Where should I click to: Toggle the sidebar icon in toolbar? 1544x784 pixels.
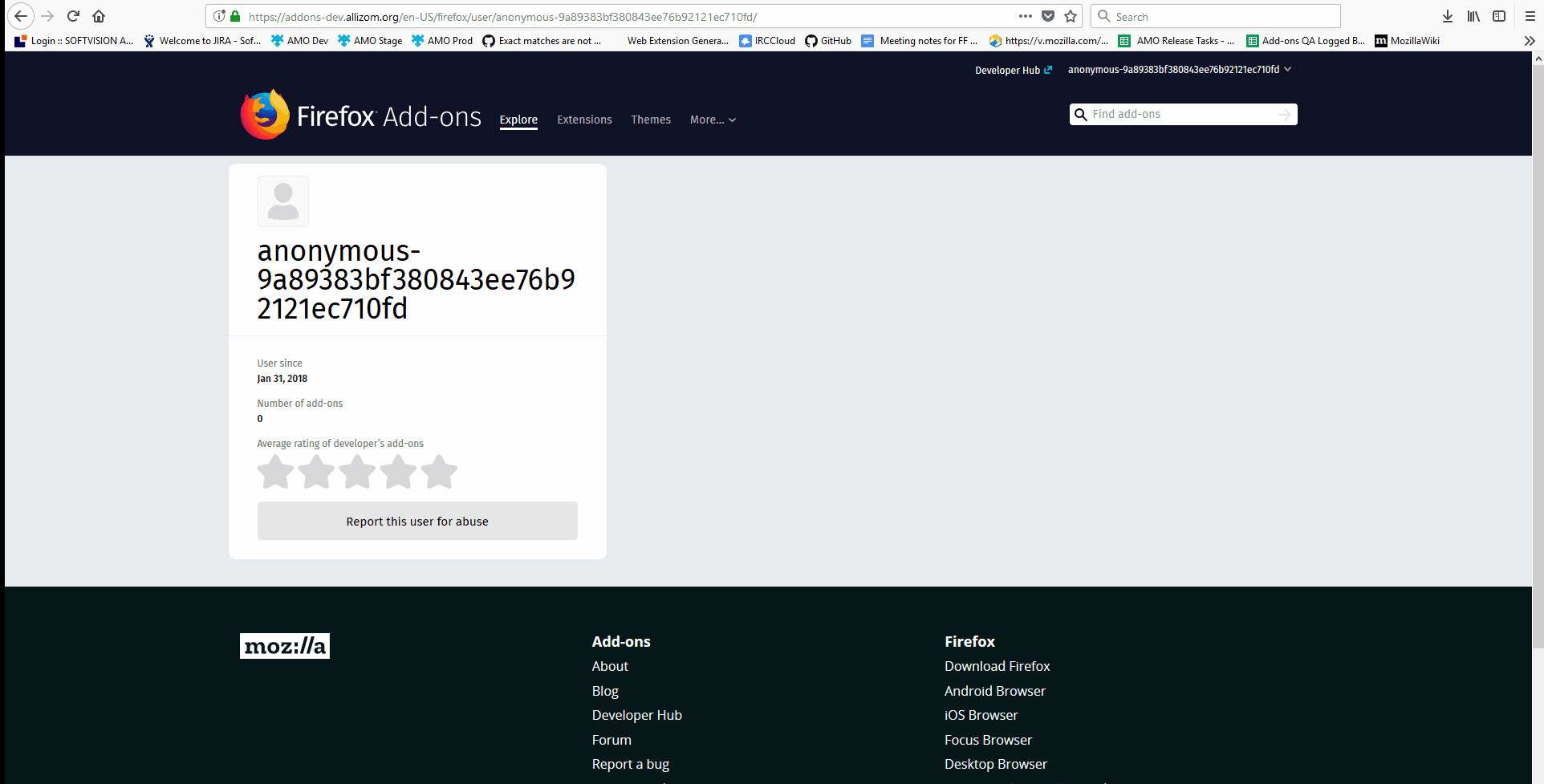(1499, 16)
